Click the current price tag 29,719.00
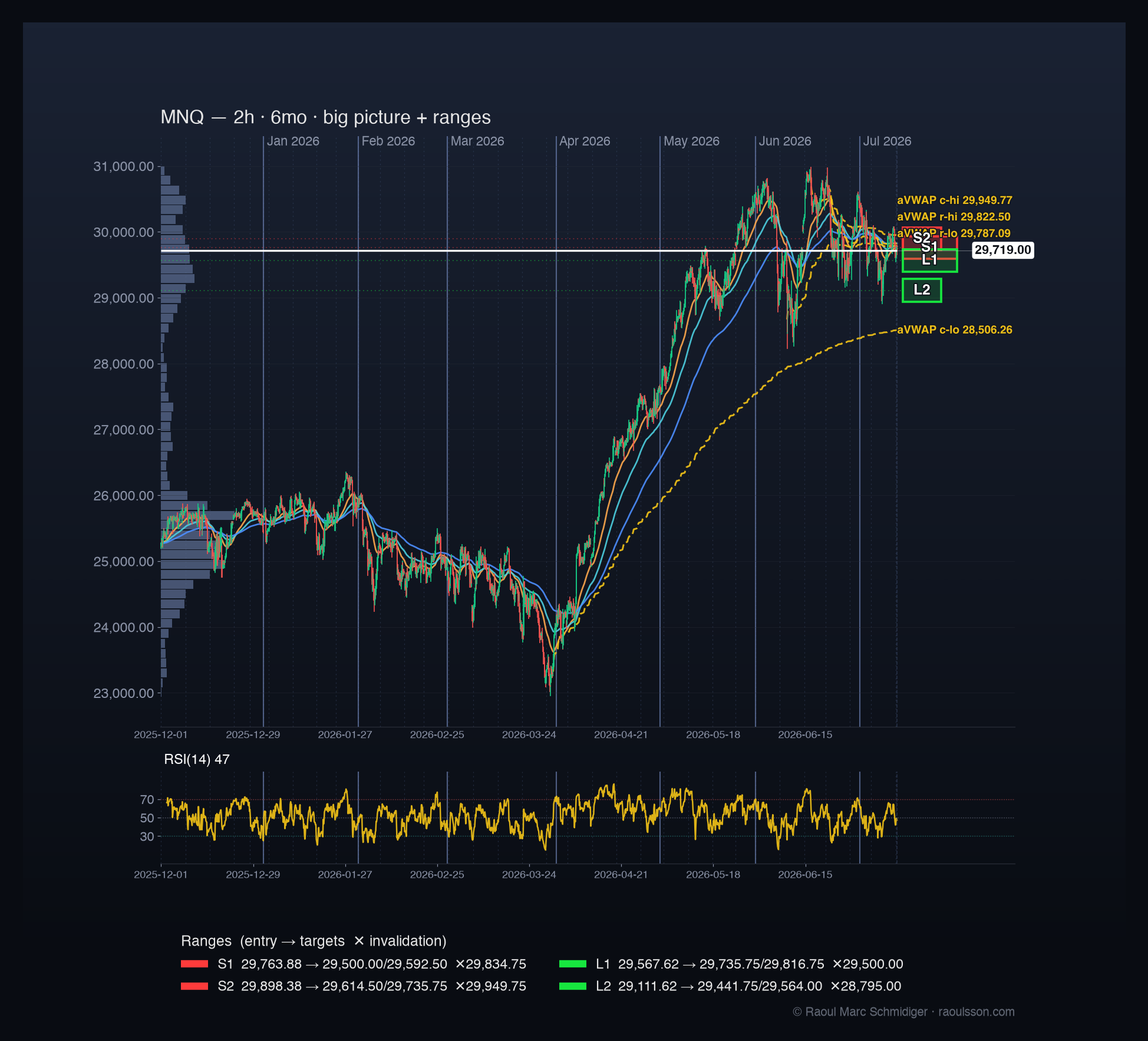1148x1041 pixels. click(1002, 250)
